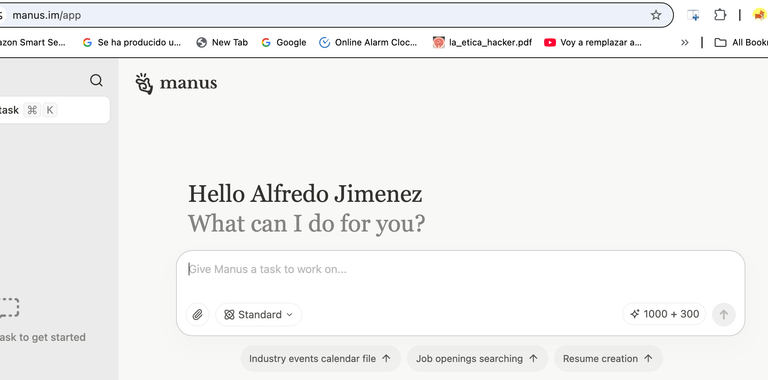Open the browser profile avatar
768x380 pixels.
point(759,15)
